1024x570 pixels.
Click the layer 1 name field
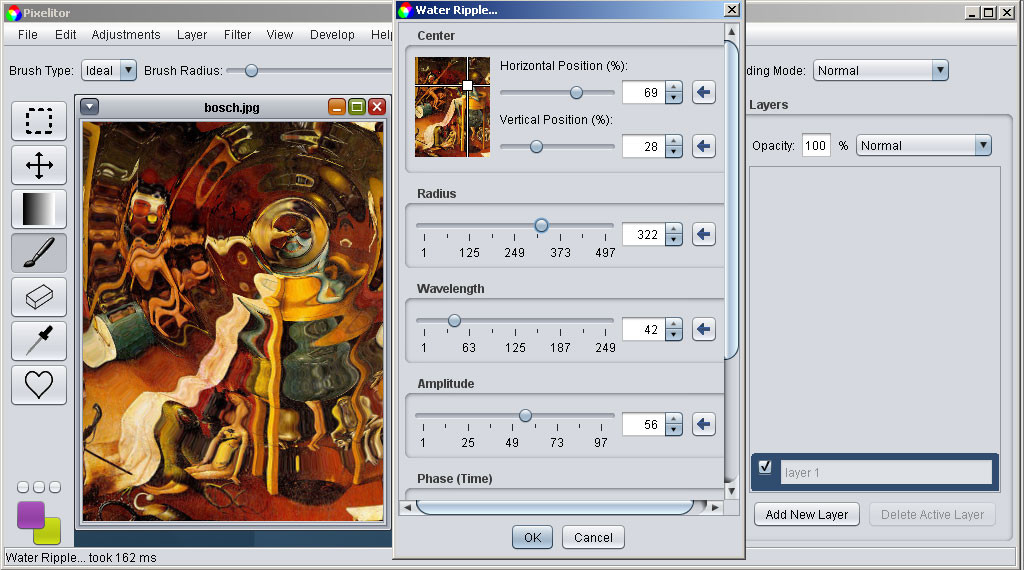pos(886,472)
